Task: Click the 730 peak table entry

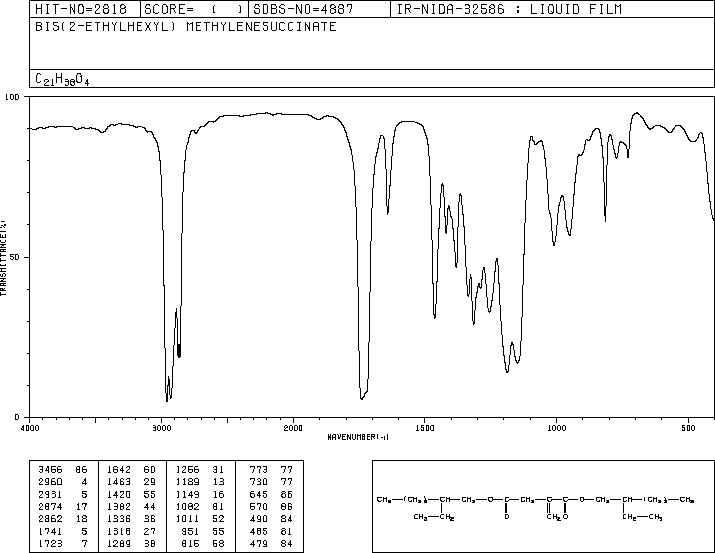Action: pos(271,482)
